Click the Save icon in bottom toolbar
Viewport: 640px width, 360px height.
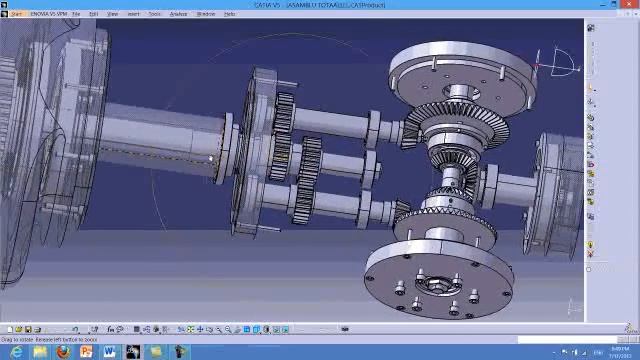tap(28, 329)
